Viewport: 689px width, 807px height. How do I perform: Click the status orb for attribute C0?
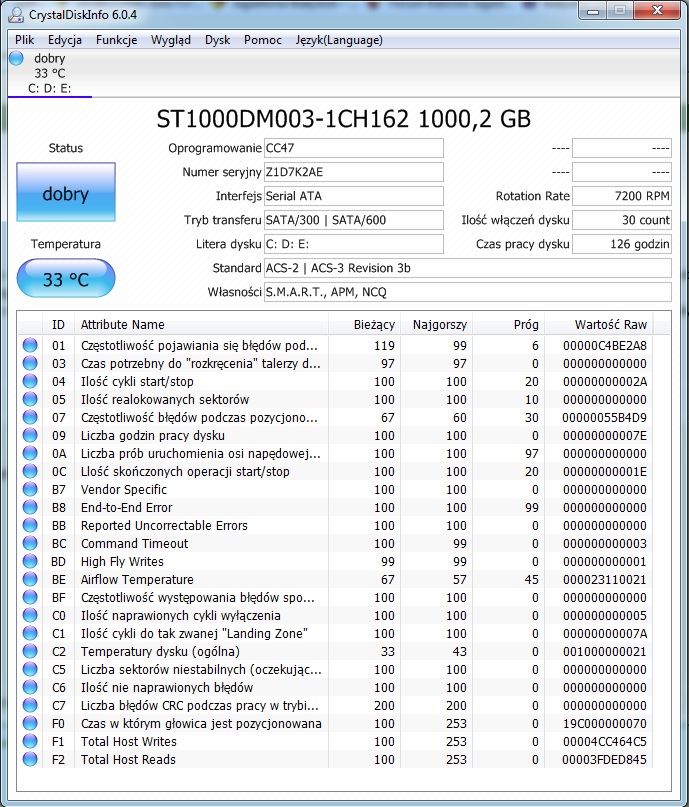pos(30,615)
